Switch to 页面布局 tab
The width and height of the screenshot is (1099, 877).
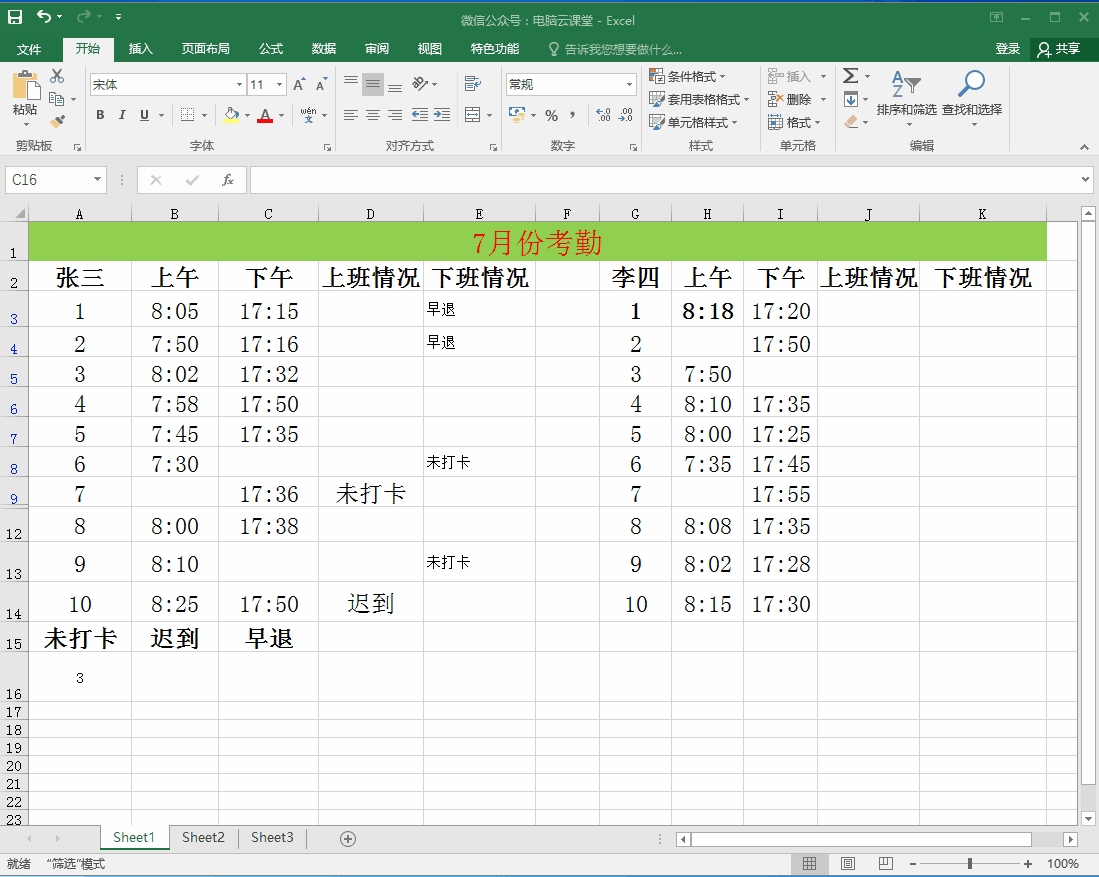(205, 48)
